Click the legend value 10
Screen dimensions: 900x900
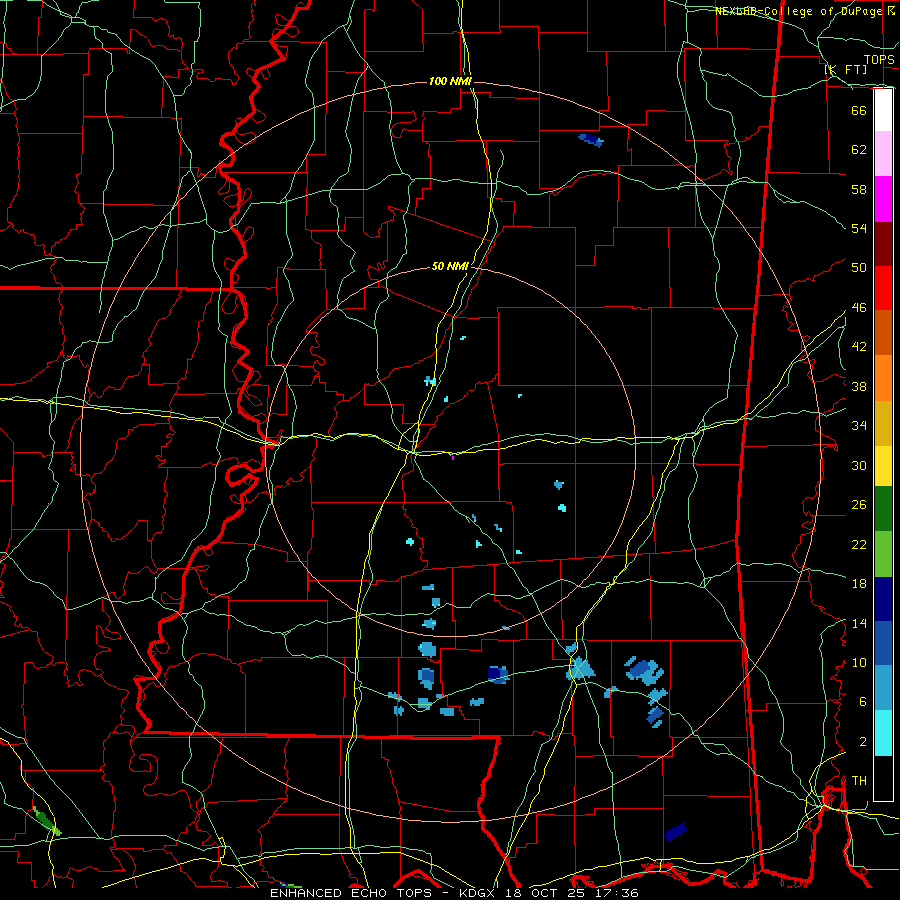point(859,662)
